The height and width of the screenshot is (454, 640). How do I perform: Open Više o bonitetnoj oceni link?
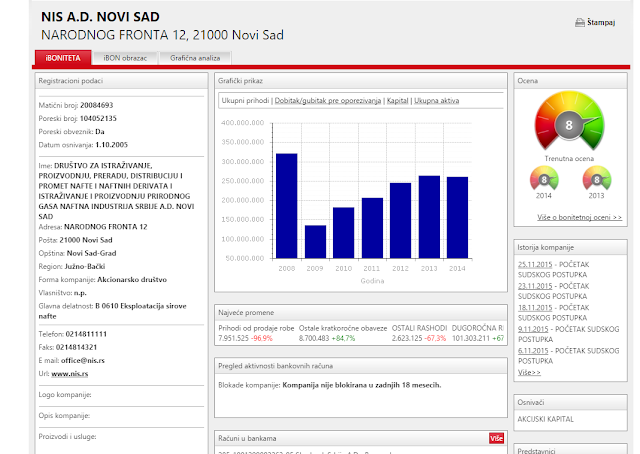[580, 217]
